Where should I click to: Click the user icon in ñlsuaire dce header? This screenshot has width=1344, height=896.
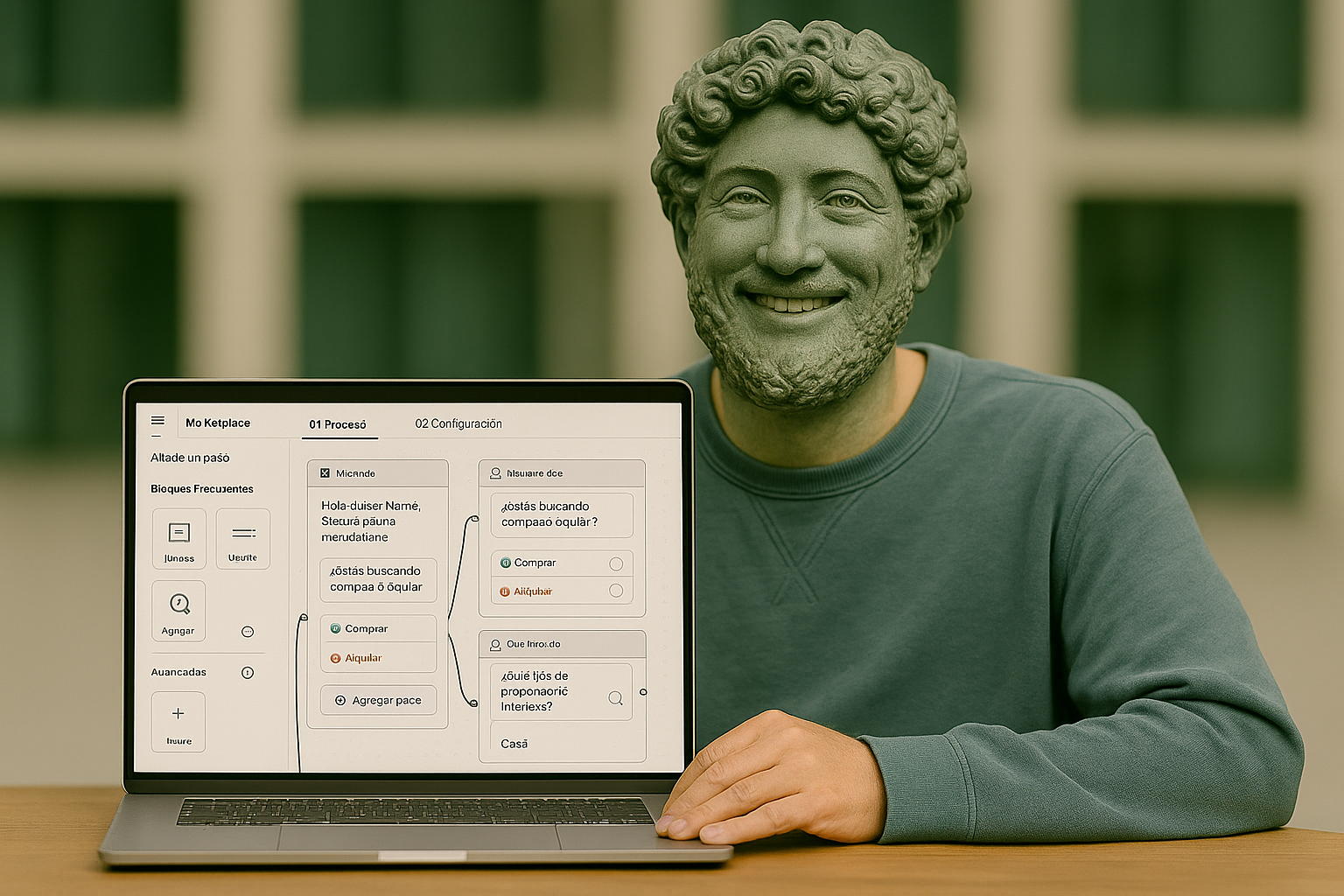[x=495, y=473]
